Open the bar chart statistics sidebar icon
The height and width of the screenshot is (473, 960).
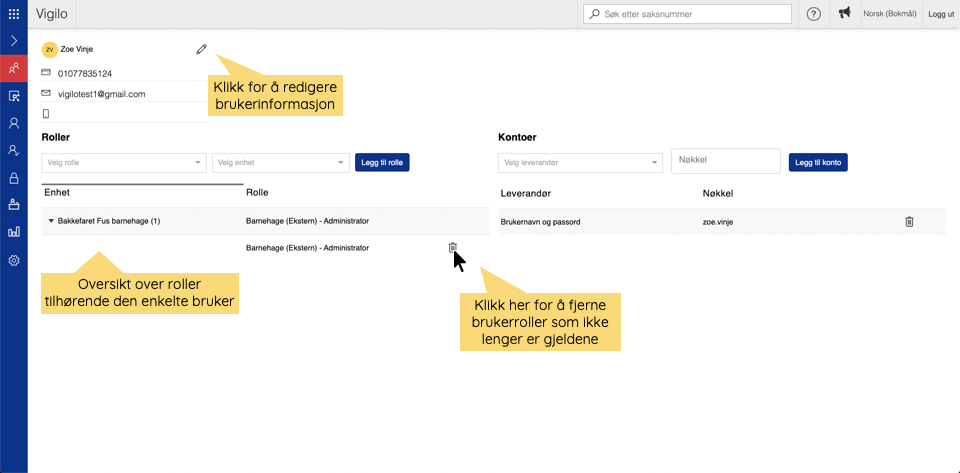coord(14,232)
